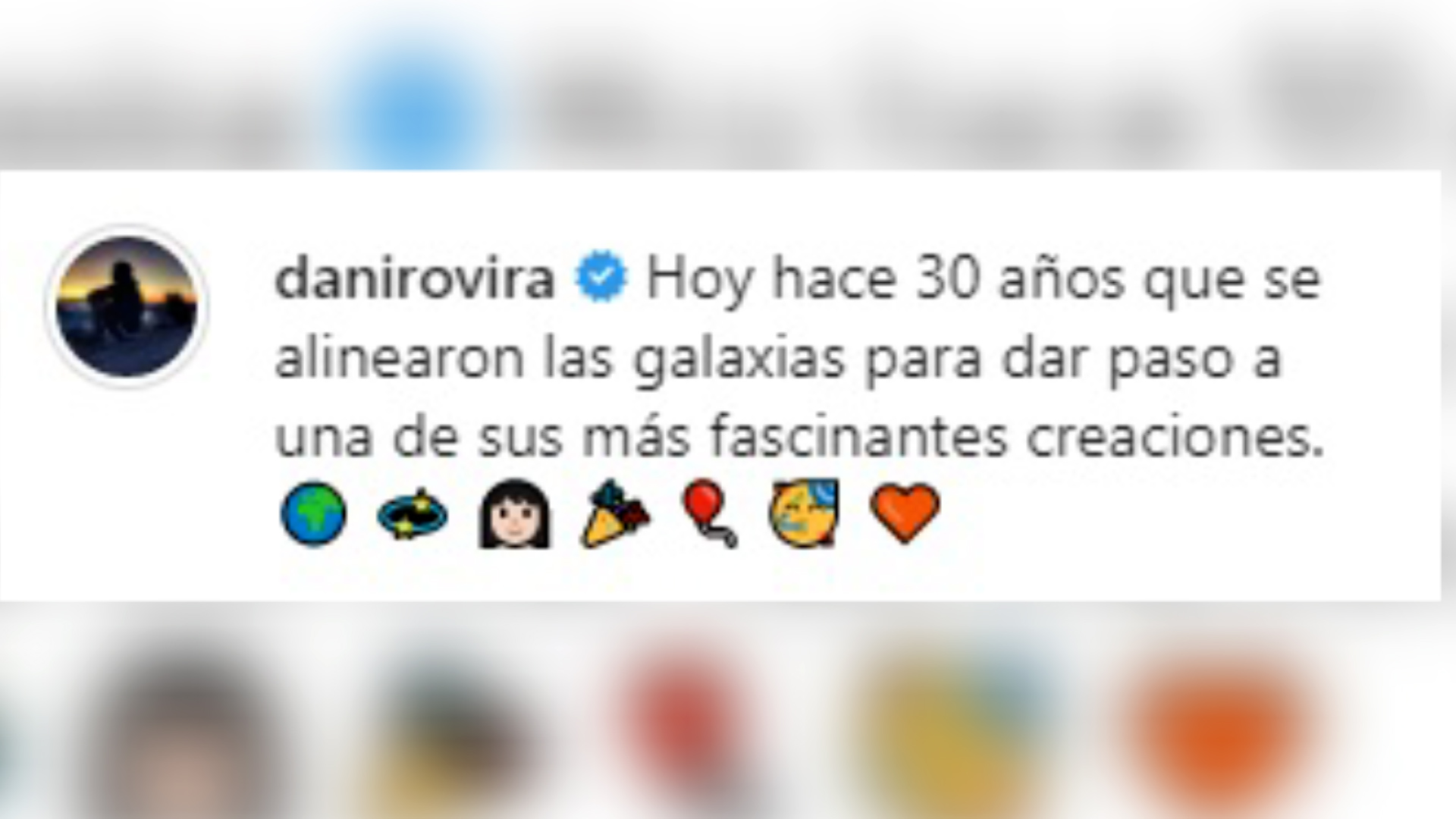Select the word "fascinantes"
This screenshot has width=1456, height=819.
[x=858, y=436]
